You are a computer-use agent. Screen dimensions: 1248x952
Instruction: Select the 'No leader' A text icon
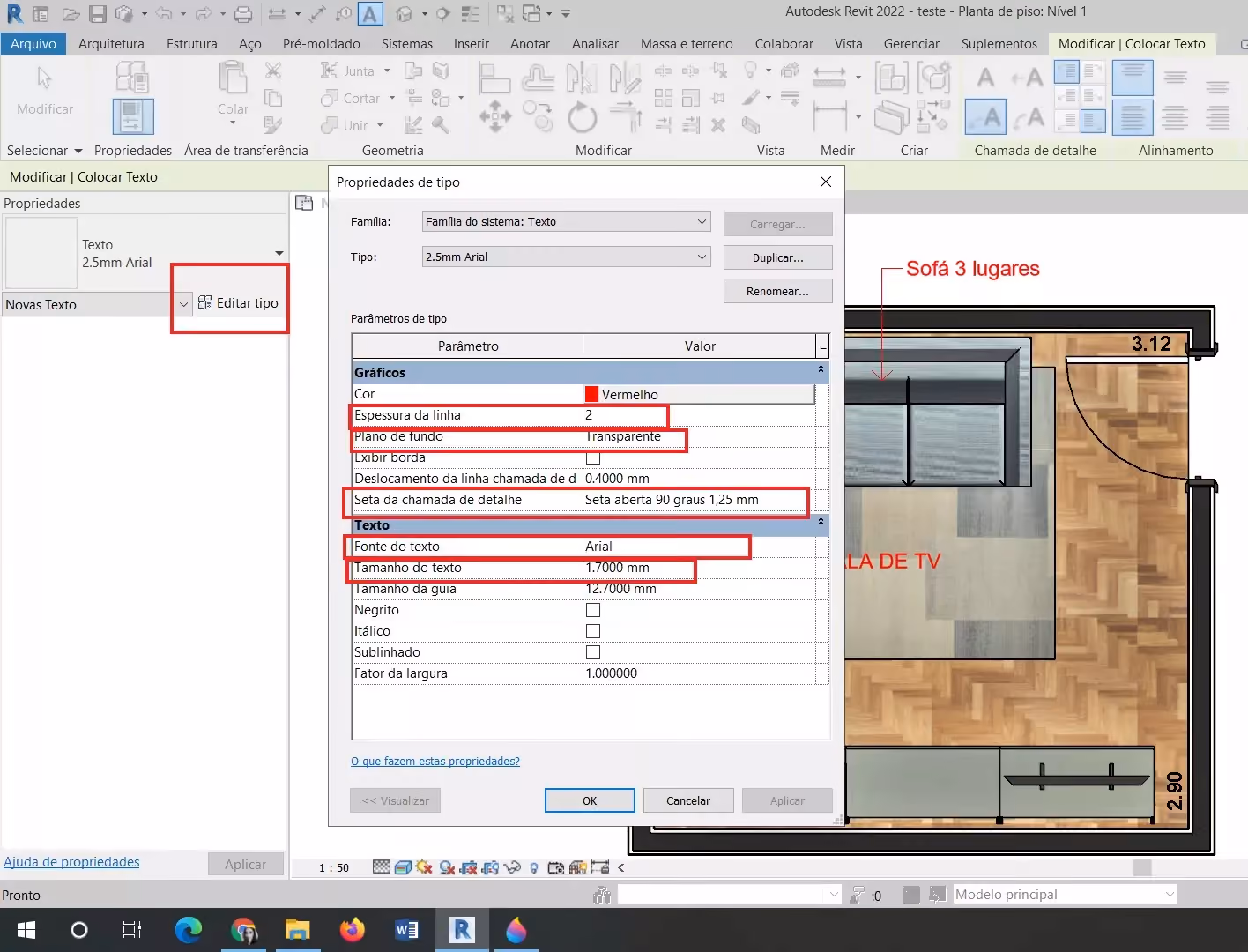(986, 78)
